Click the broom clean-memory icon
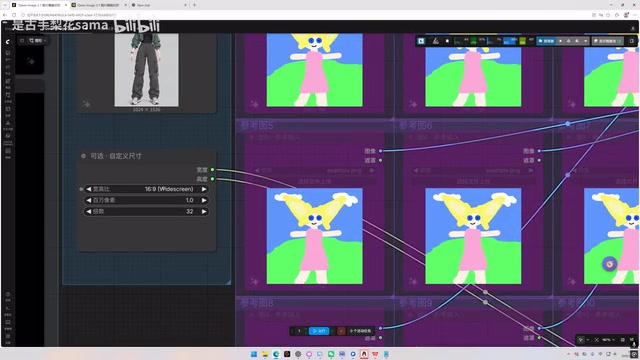640x360 pixels. [x=436, y=41]
